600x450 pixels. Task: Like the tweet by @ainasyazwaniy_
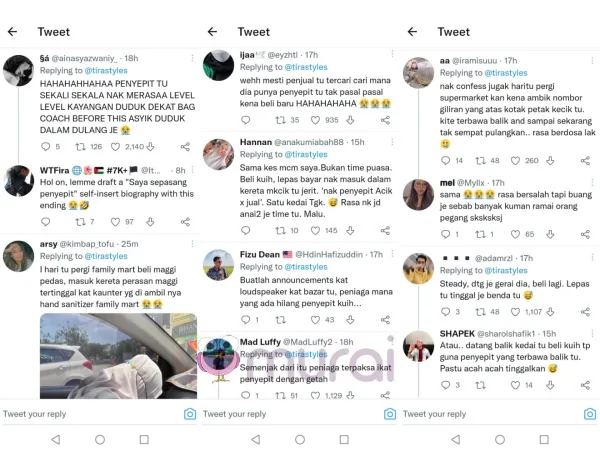click(115, 147)
